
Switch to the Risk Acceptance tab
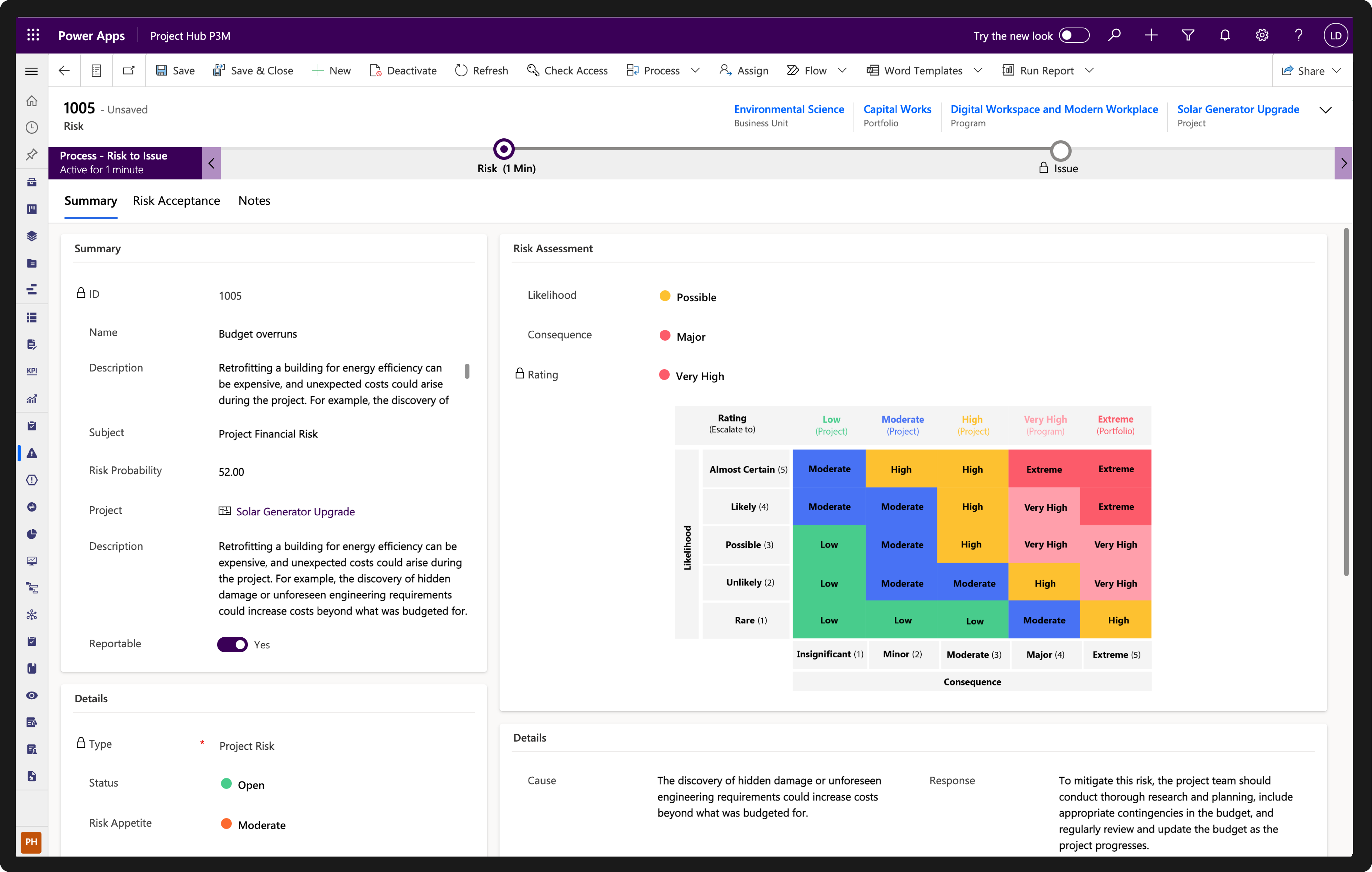(x=176, y=201)
